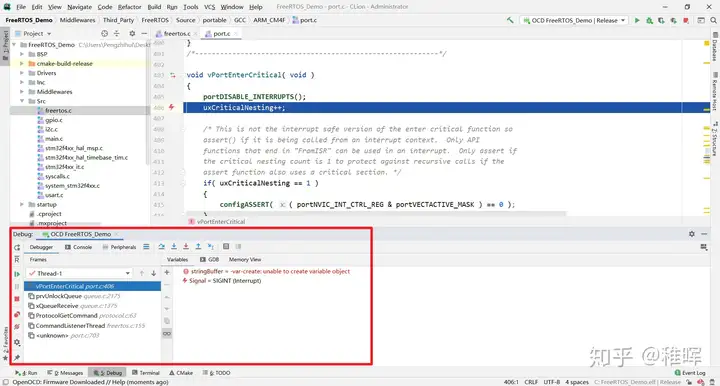Show execution point icon in debugger toolbar
720x386 pixels.
pyautogui.click(x=146, y=246)
